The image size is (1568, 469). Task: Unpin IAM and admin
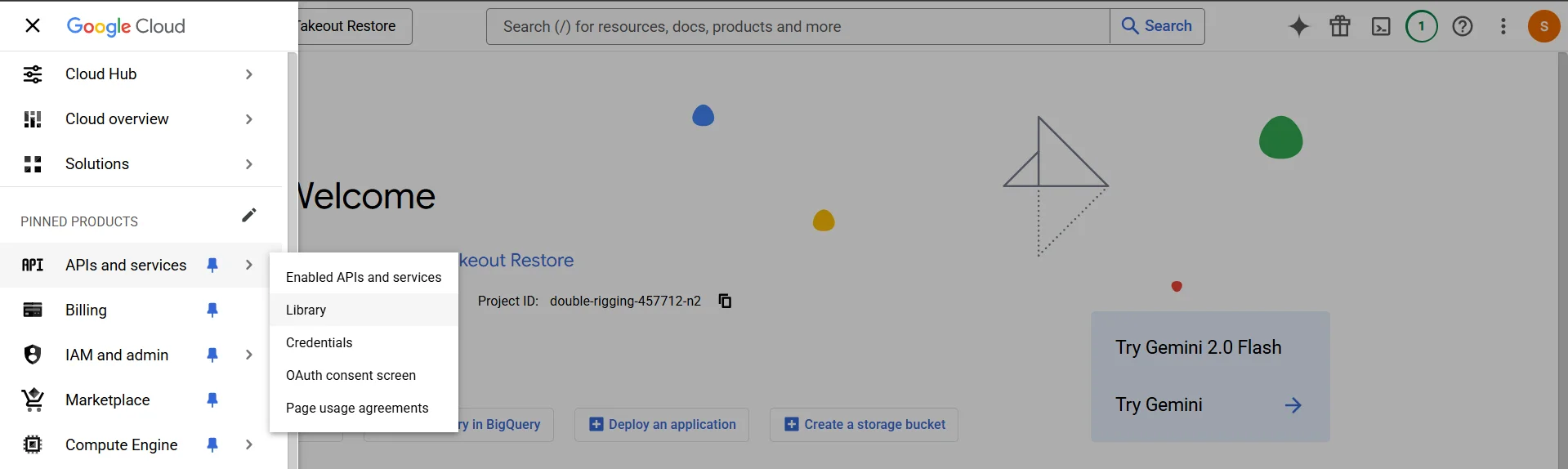pyautogui.click(x=212, y=355)
